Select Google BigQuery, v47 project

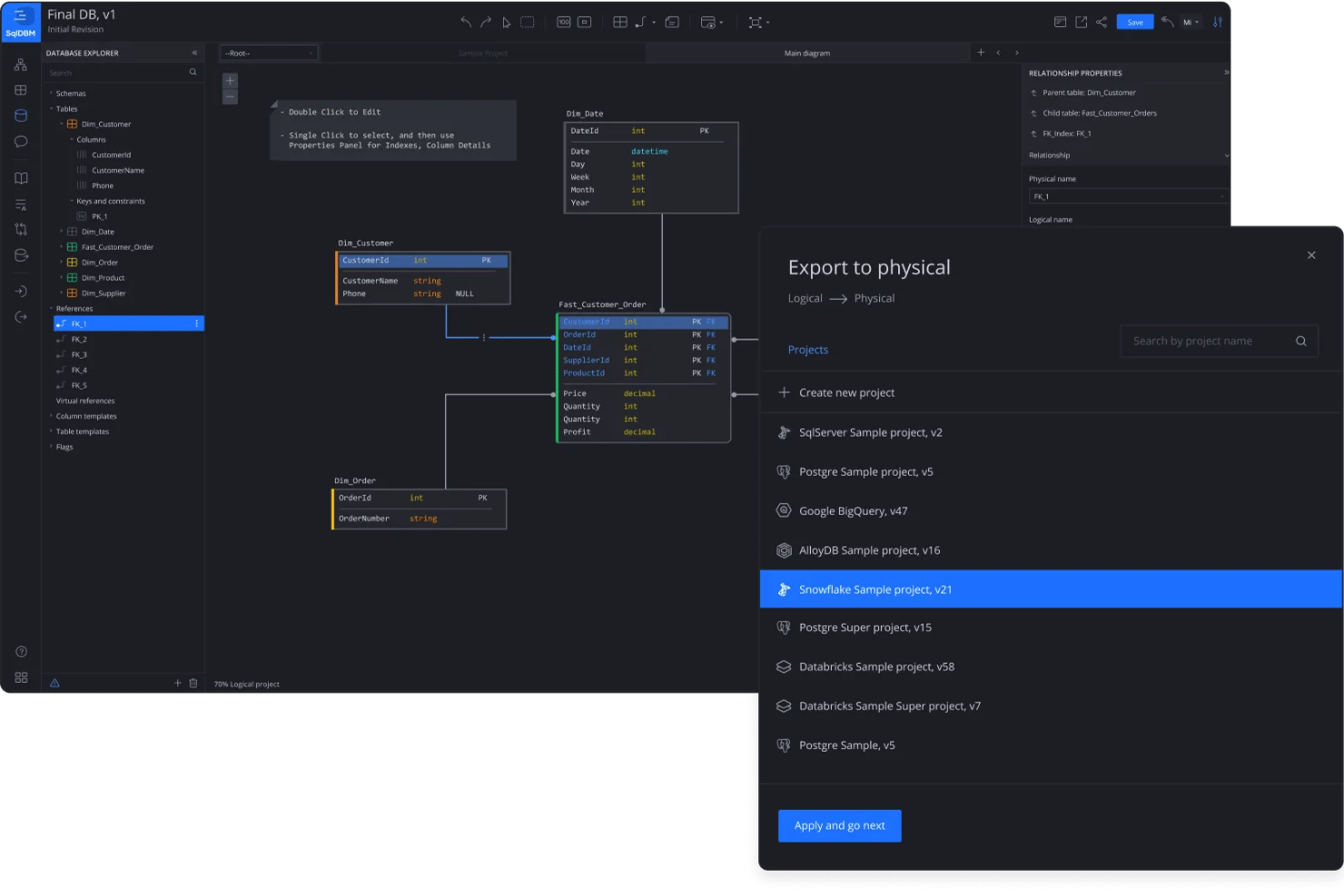click(x=1051, y=511)
